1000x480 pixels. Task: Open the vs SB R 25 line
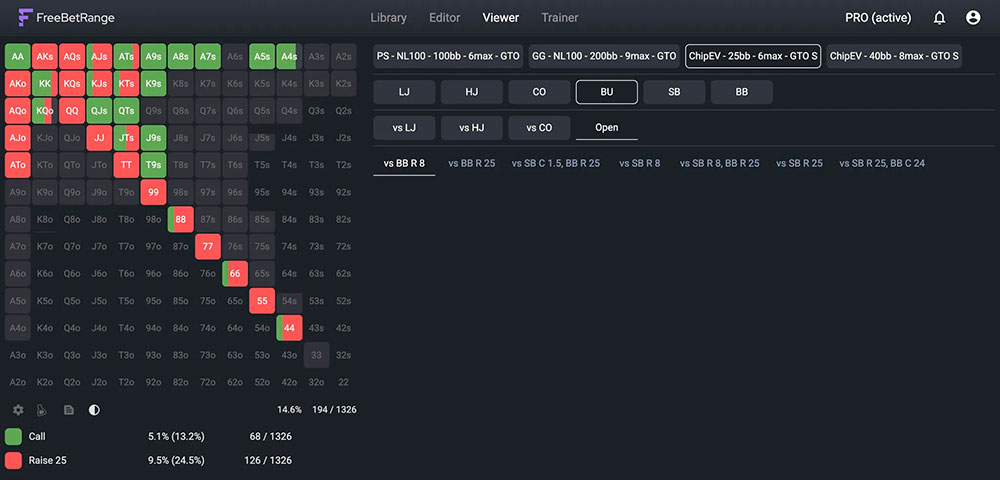[799, 163]
